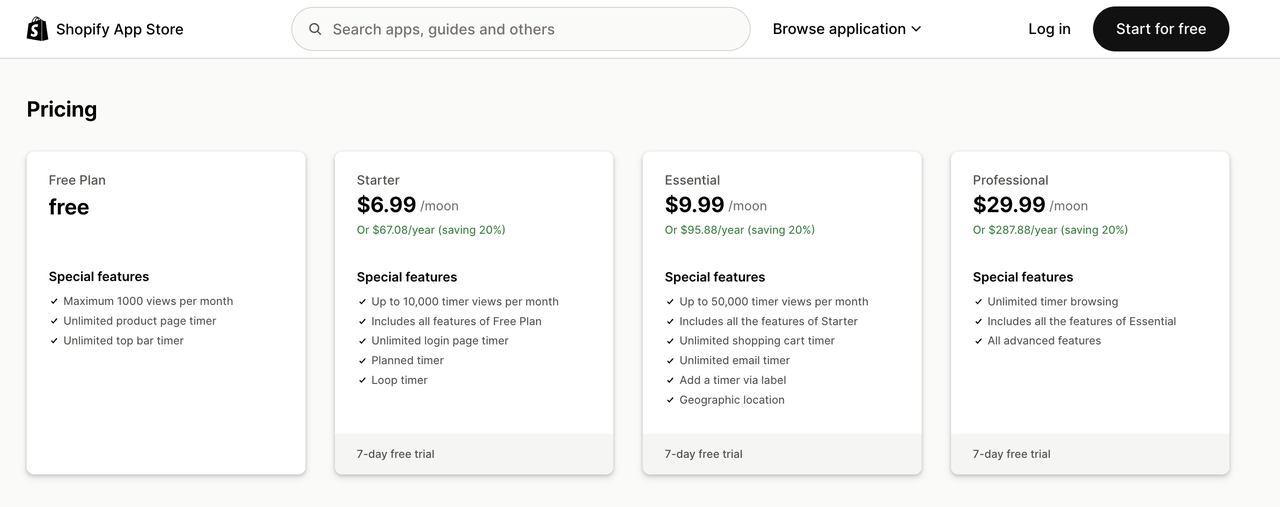Click checkmark next to Loop timer
1280x507 pixels.
pos(362,381)
